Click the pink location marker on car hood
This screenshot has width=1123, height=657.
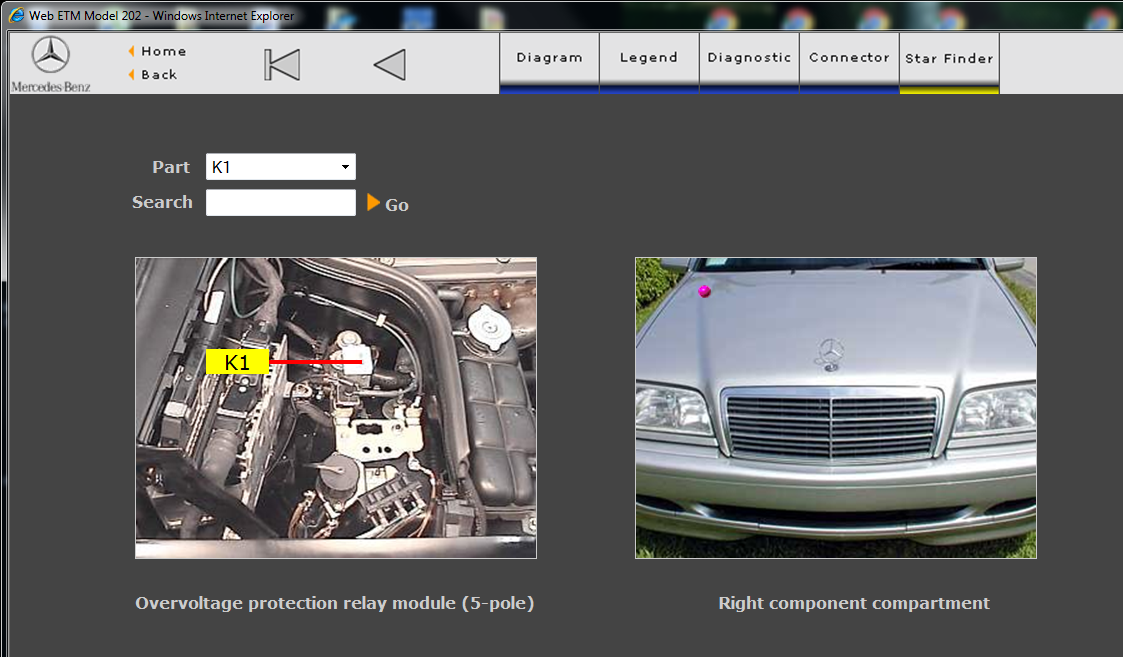click(x=705, y=291)
